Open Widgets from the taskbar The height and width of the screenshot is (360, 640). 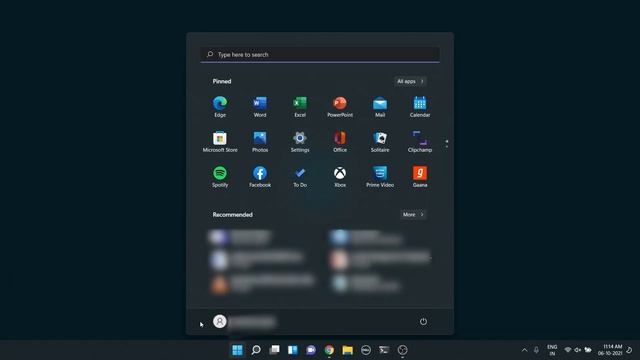tap(293, 350)
